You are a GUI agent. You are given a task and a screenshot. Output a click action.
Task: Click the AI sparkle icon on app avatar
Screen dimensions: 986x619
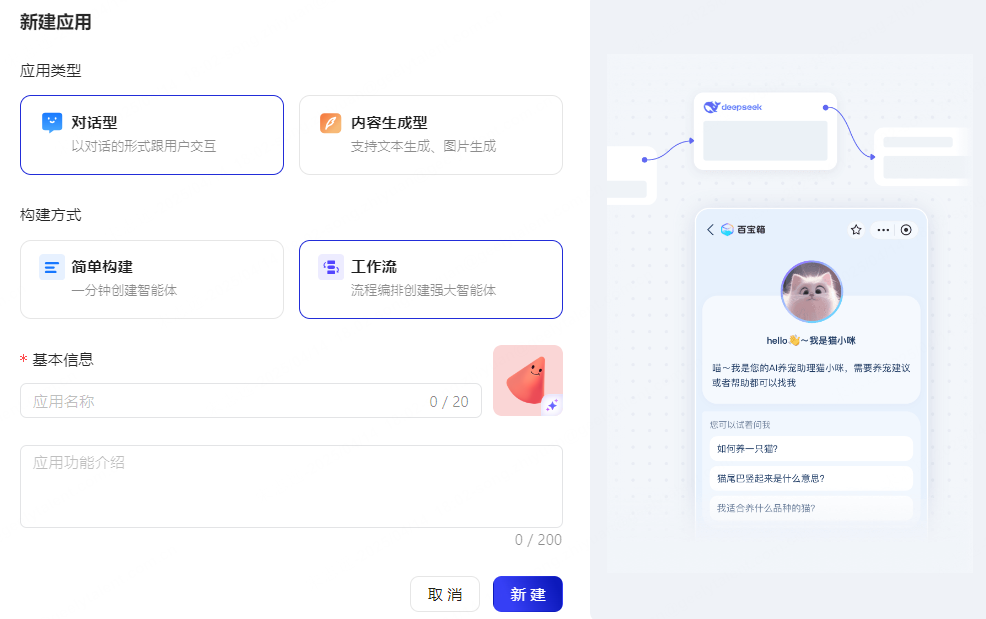point(551,405)
